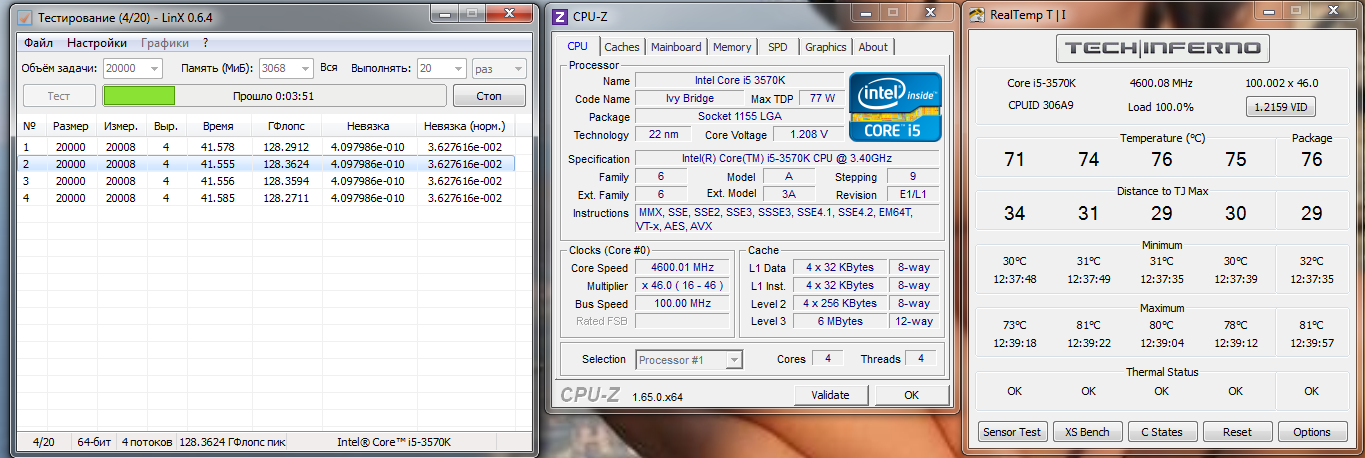1365x458 pixels.
Task: Open the Настройки menu in LinX
Action: (97, 43)
